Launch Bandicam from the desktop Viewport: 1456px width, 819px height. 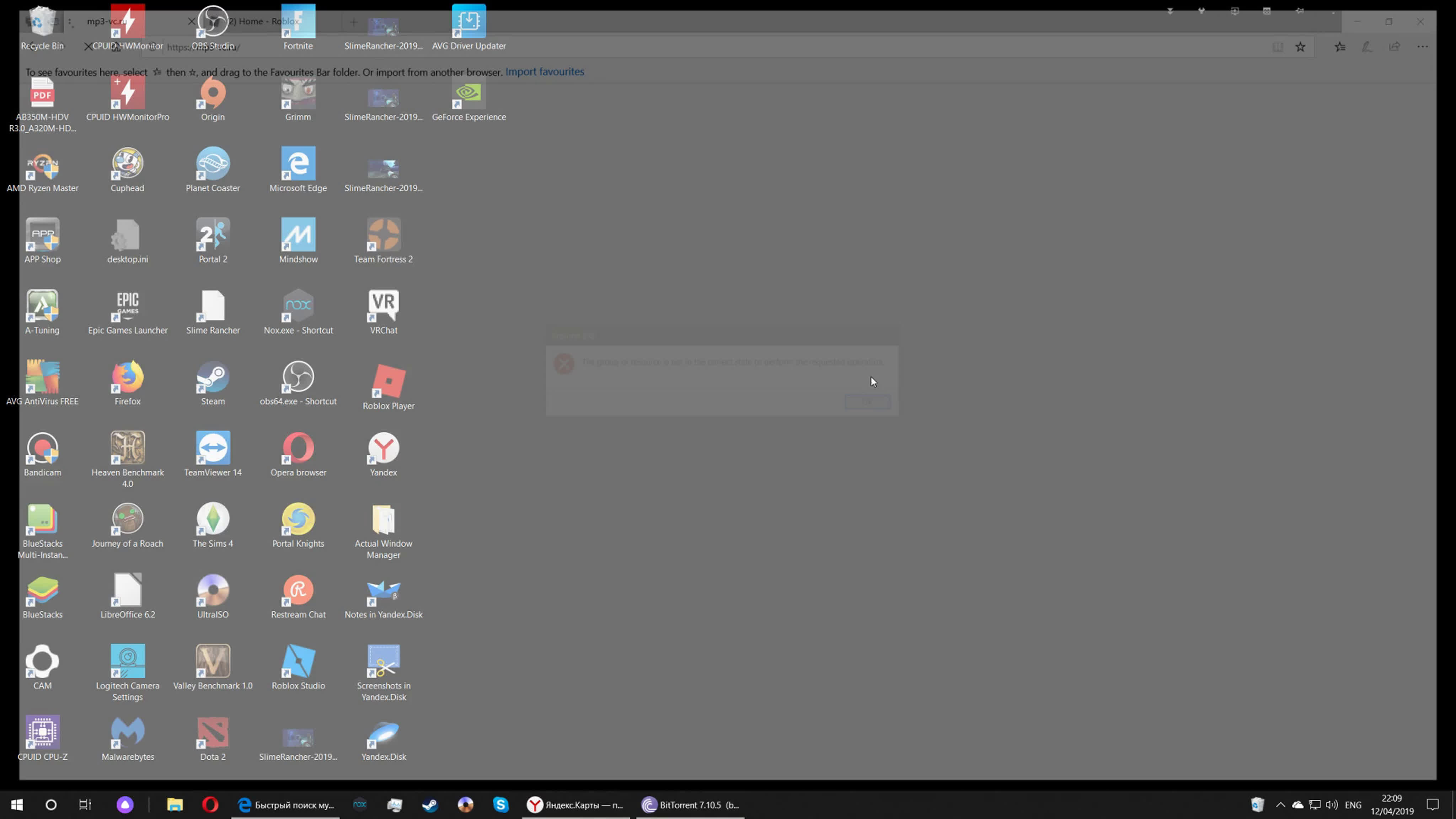(x=42, y=455)
